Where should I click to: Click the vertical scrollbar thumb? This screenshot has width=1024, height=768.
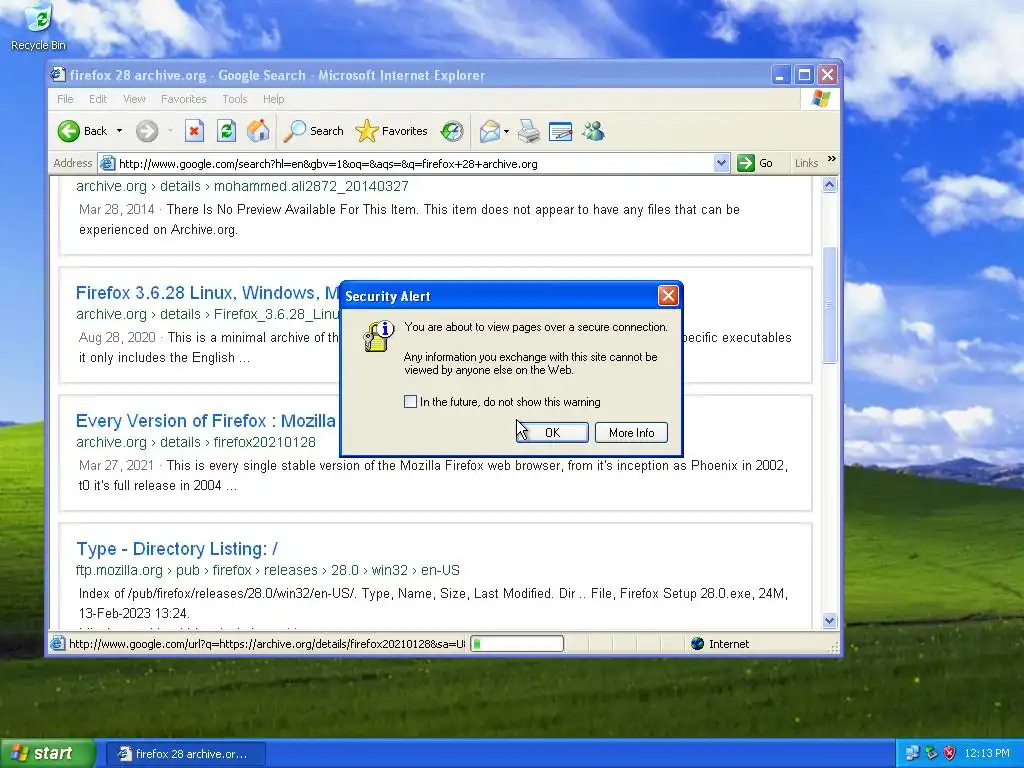(x=829, y=304)
